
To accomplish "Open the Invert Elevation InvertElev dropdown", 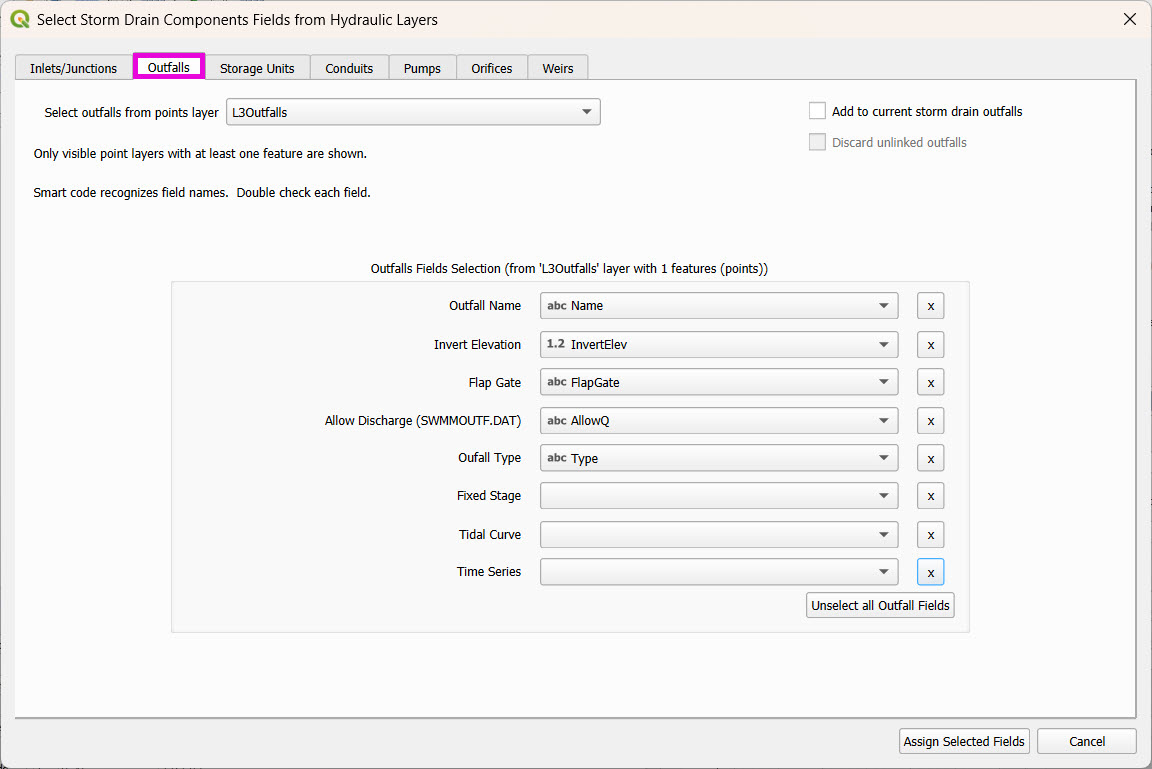I will (718, 344).
